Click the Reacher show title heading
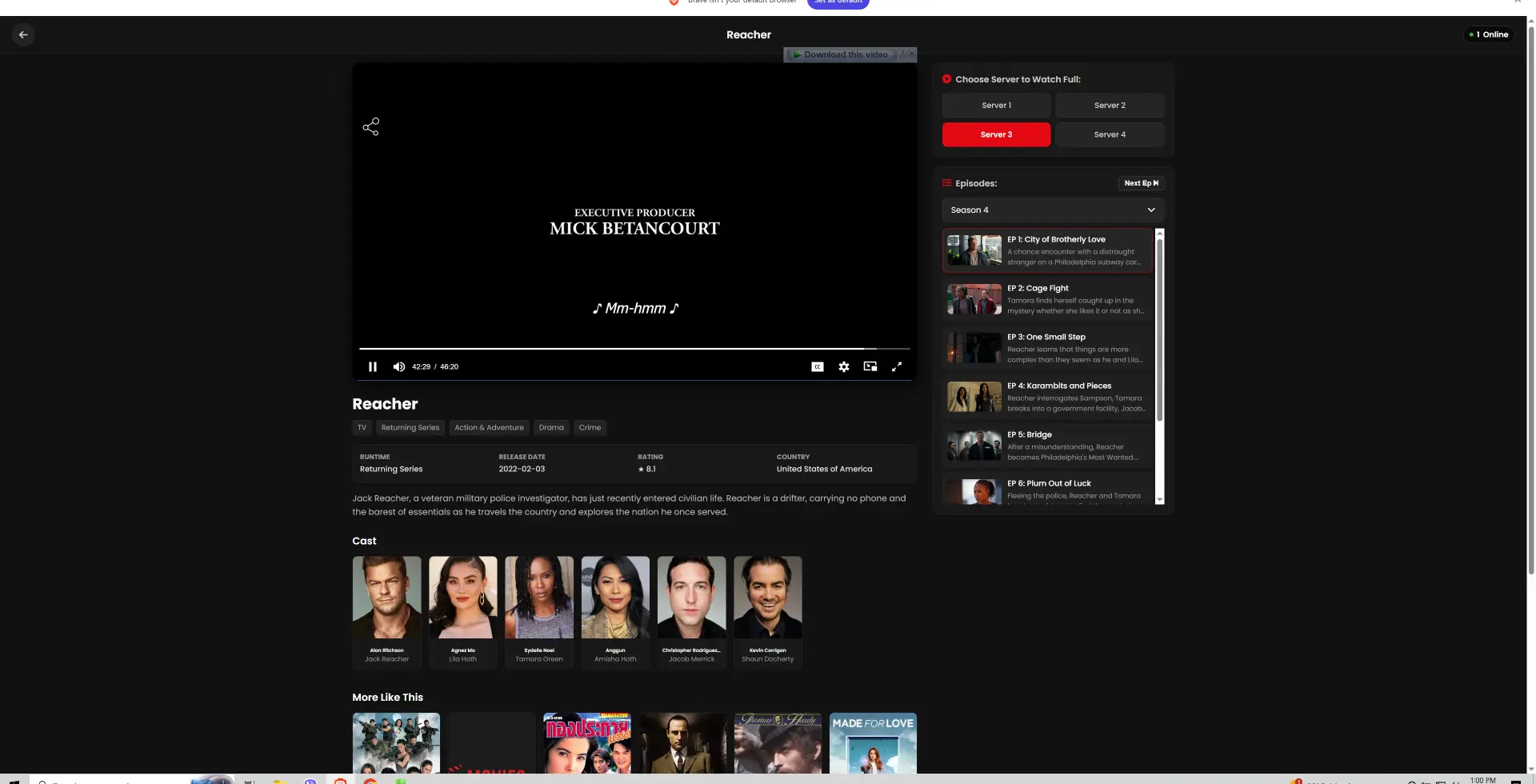 [385, 404]
